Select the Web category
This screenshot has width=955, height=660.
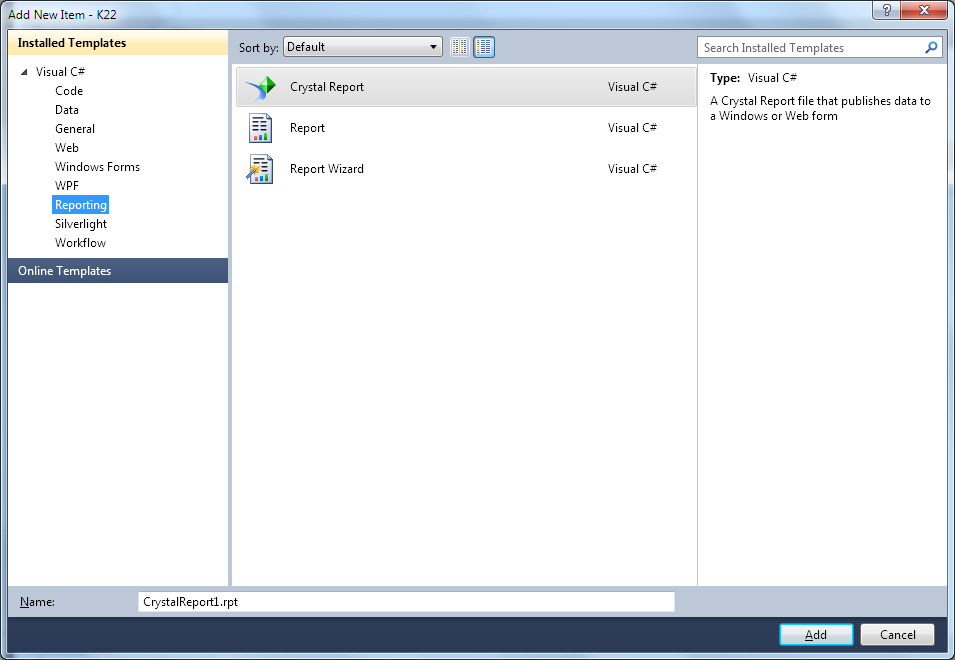click(67, 147)
